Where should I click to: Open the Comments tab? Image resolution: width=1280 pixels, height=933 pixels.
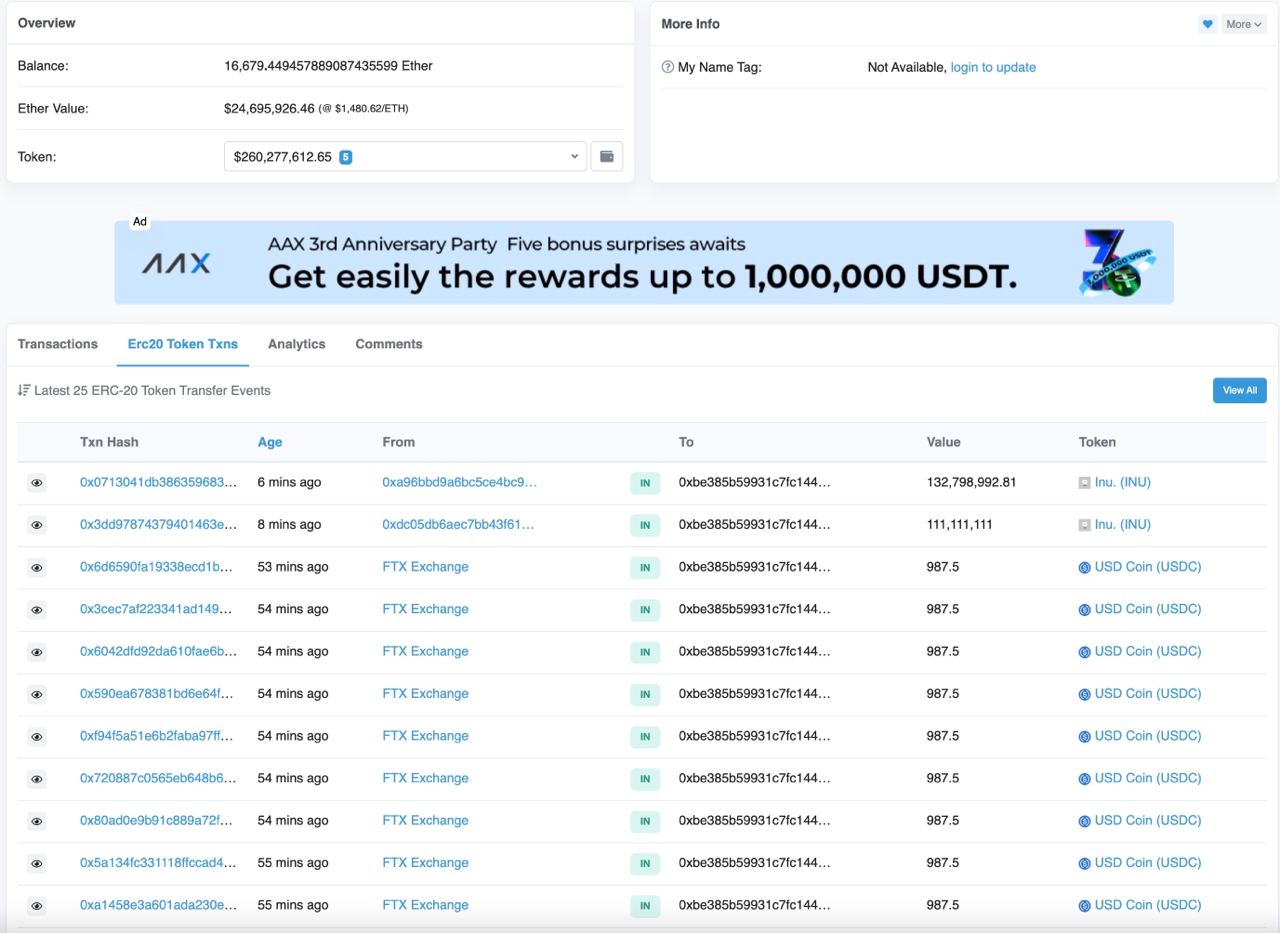389,344
